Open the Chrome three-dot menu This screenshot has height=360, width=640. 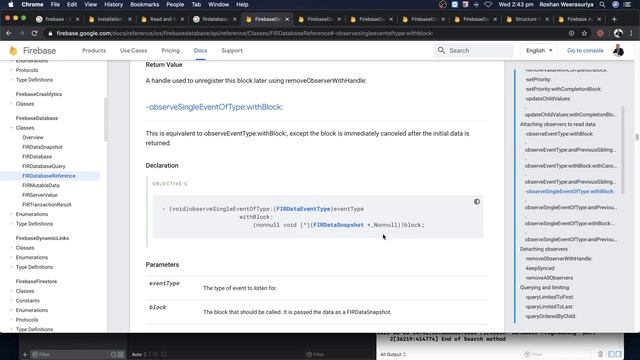coord(631,33)
